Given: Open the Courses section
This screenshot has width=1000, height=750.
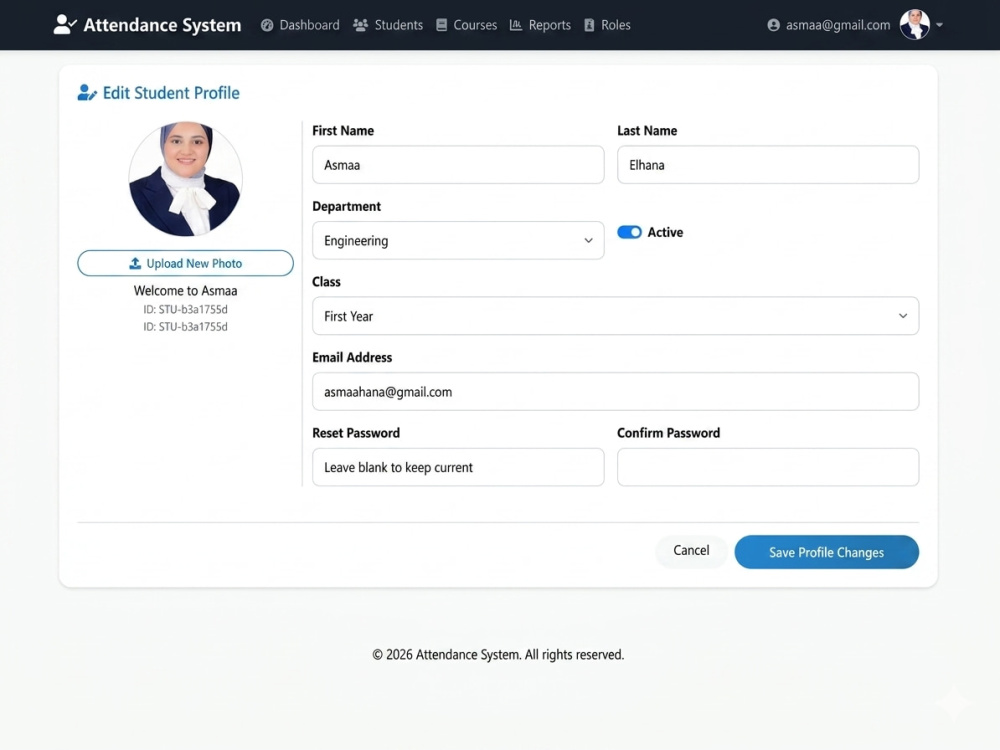Looking at the screenshot, I should point(467,25).
